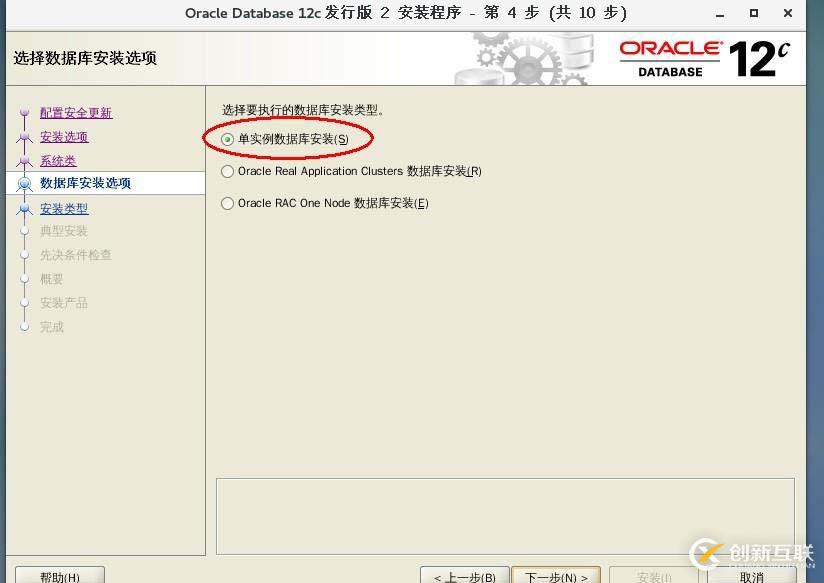Click the grayed 完成 step circle
Image resolution: width=824 pixels, height=583 pixels.
tap(24, 327)
